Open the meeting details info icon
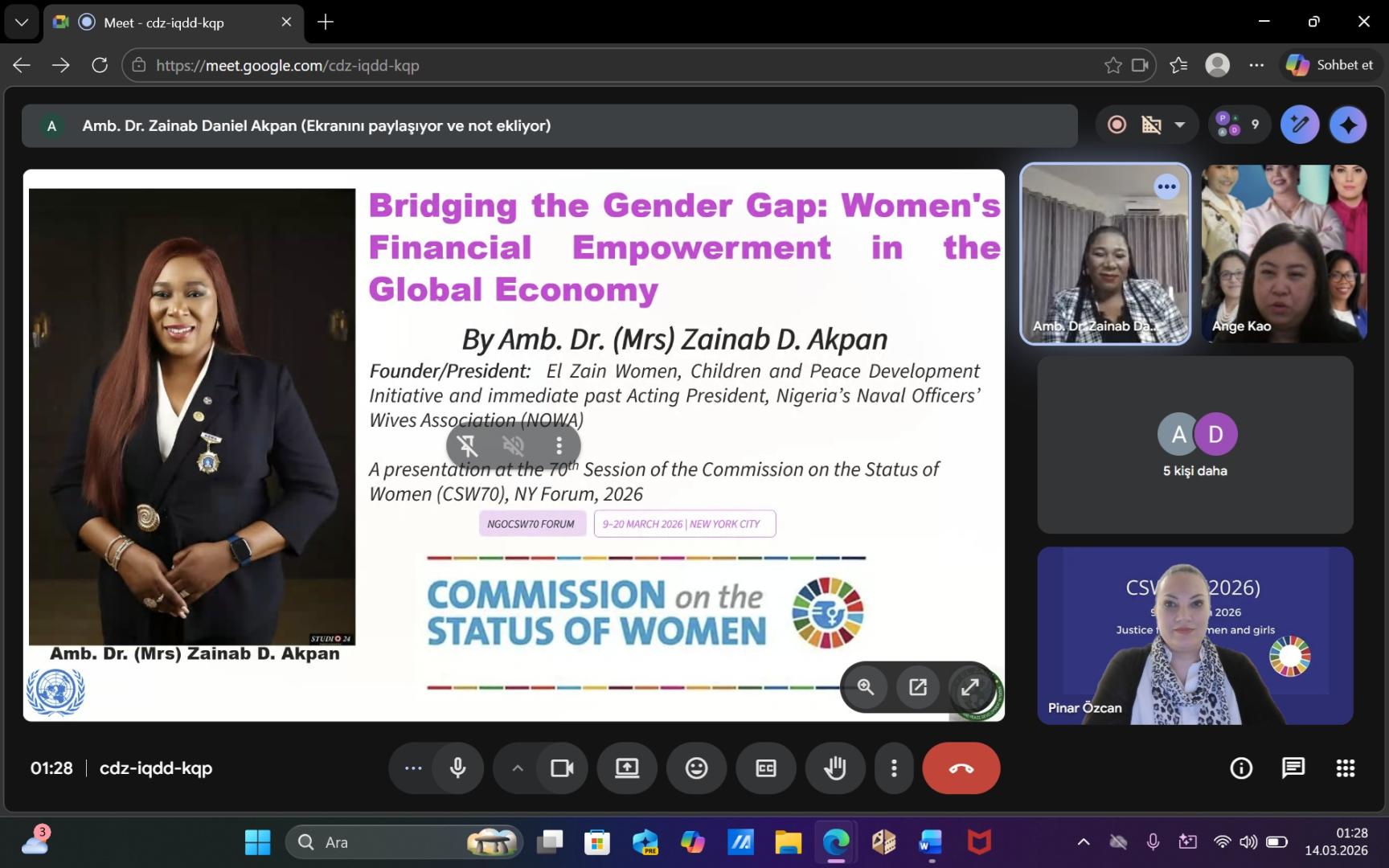Viewport: 1389px width, 868px height. pyautogui.click(x=1241, y=768)
